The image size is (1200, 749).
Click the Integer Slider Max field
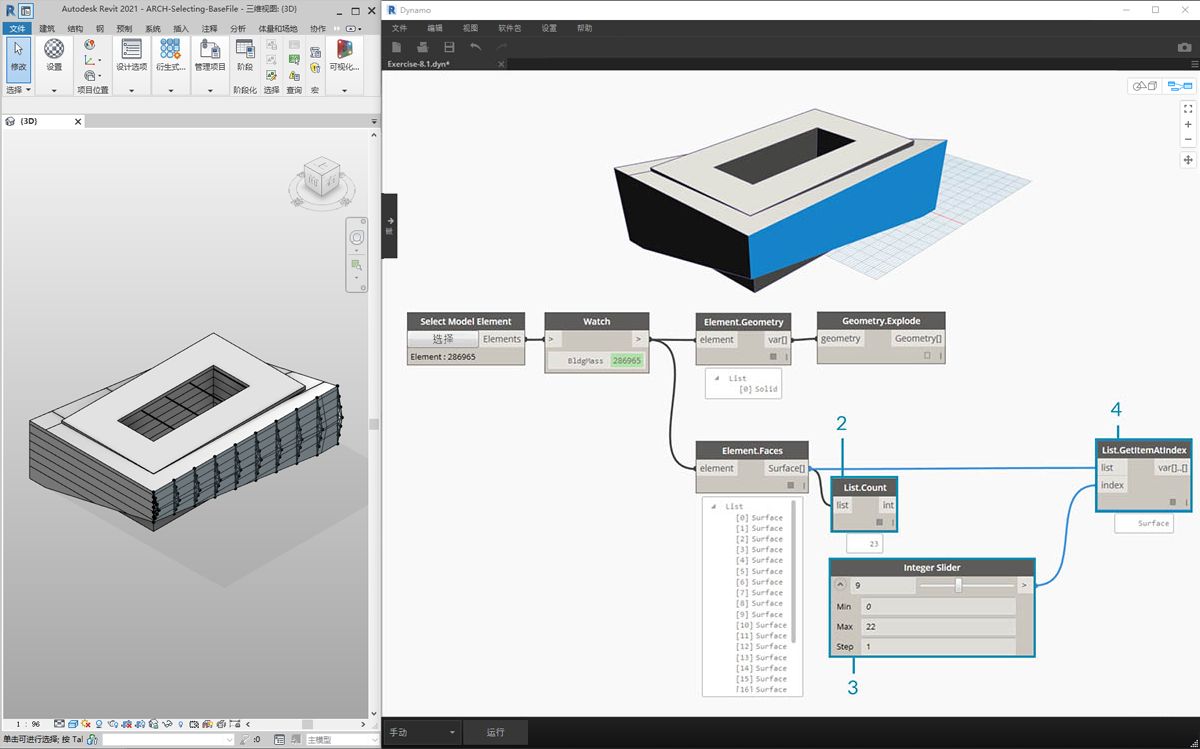937,627
